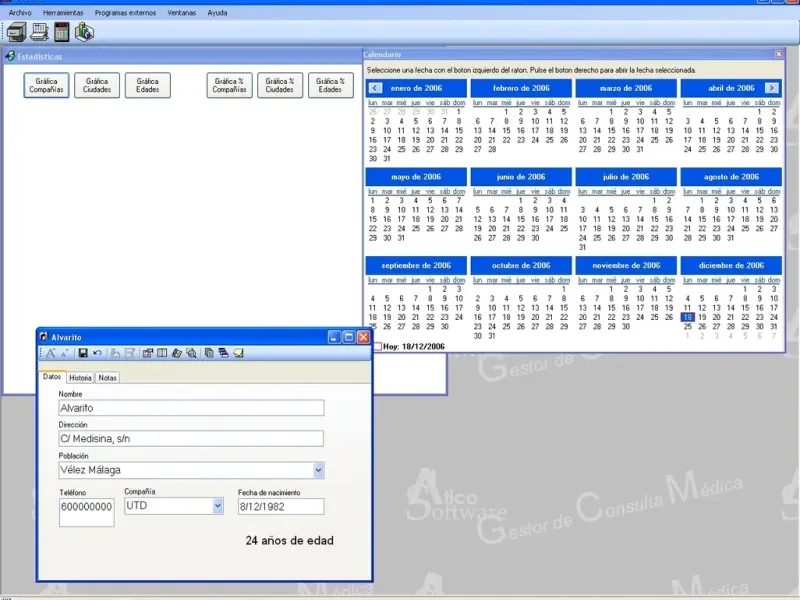Viewport: 800px width, 600px height.
Task: Select day 30 in septiembre de 2006
Action: (x=444, y=327)
